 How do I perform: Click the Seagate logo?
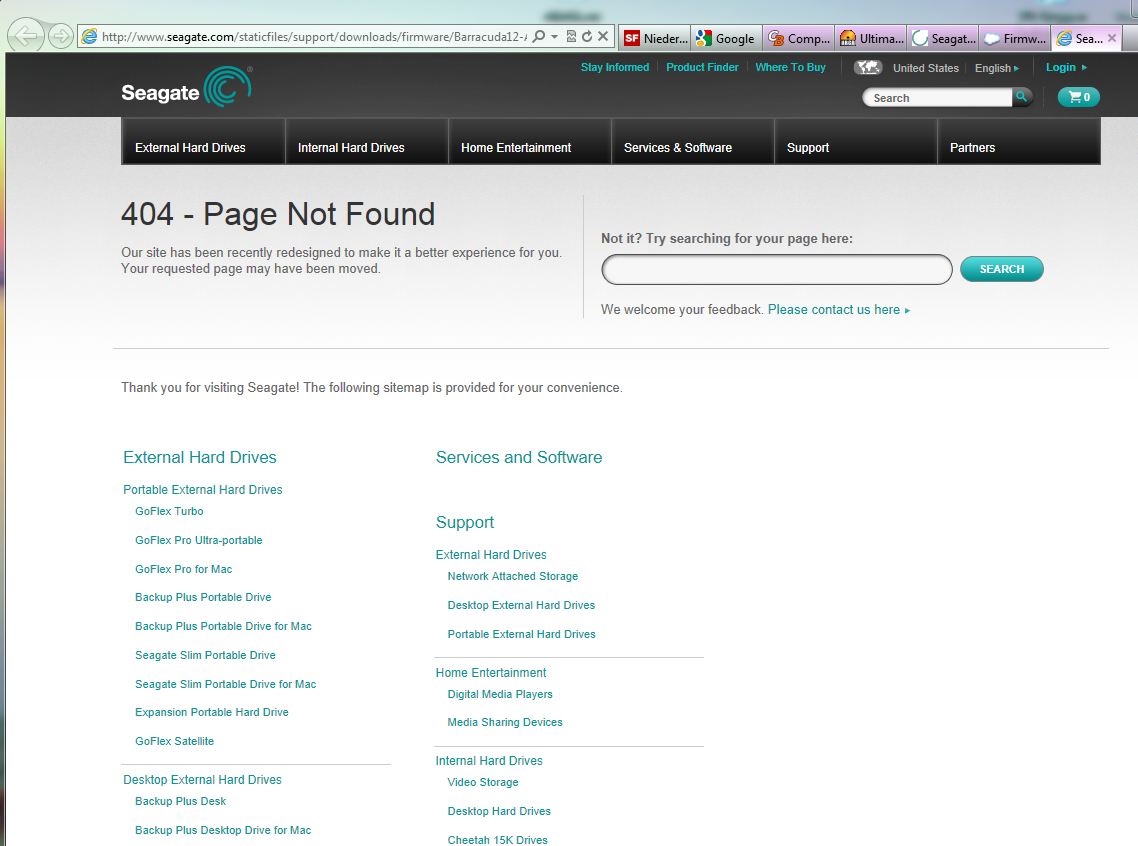tap(187, 88)
